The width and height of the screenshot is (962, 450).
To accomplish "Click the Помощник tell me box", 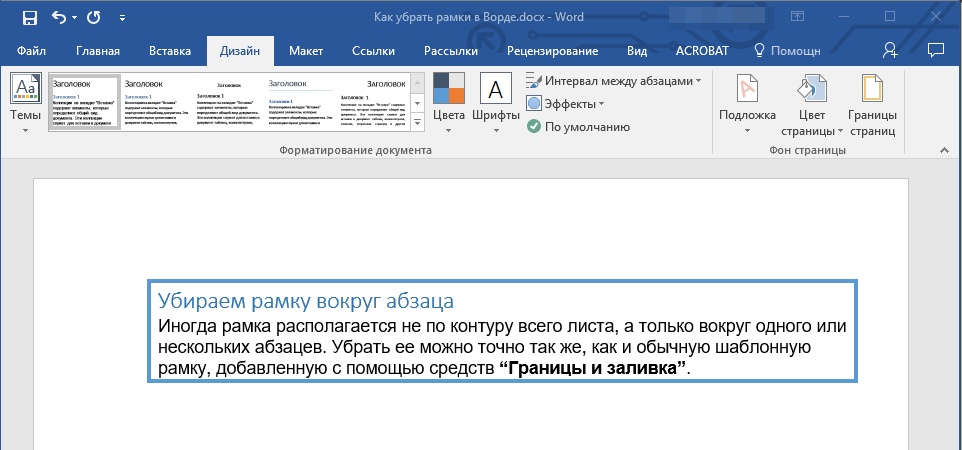I will [x=787, y=51].
